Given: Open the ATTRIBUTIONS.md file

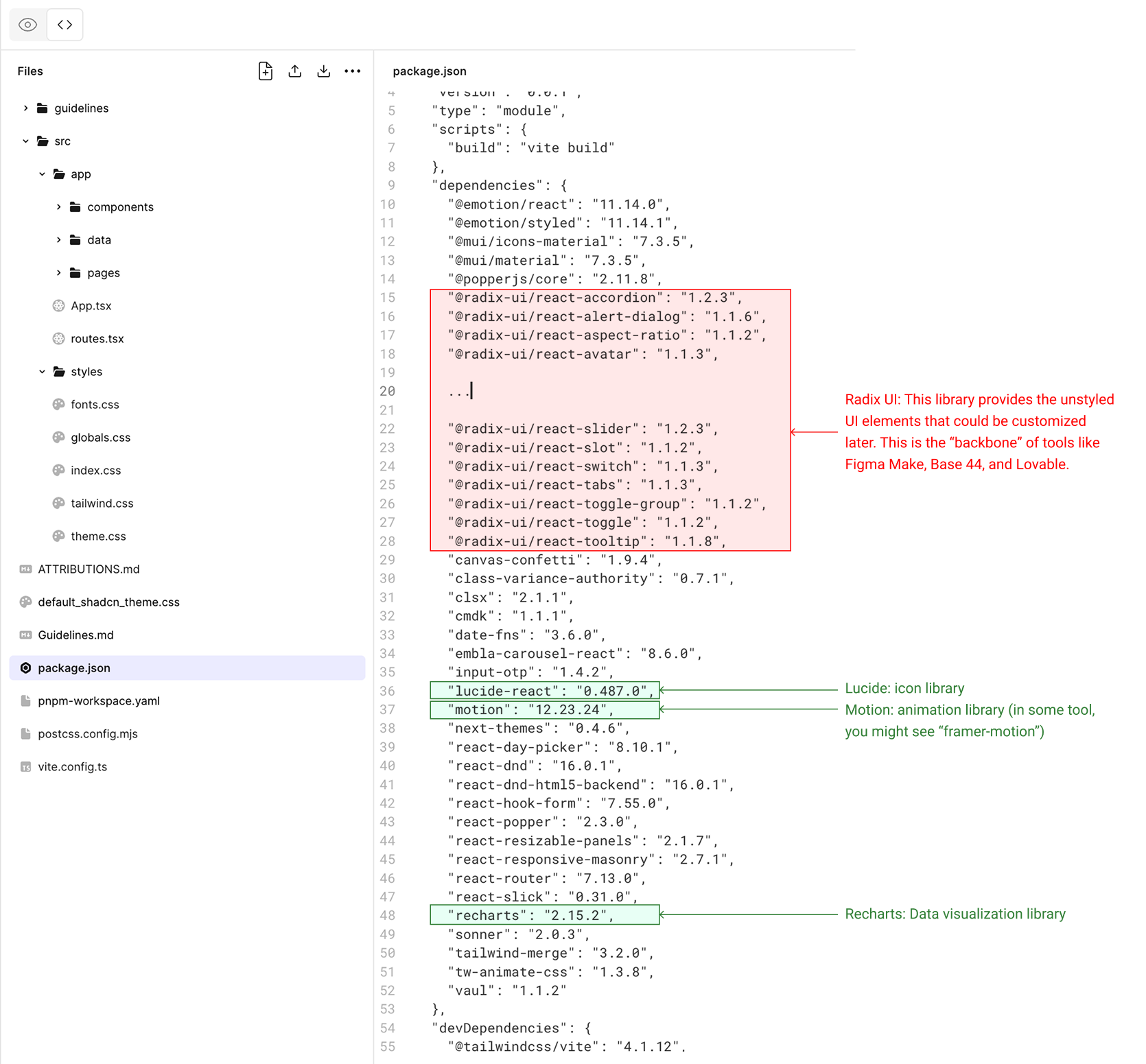Looking at the screenshot, I should pos(89,569).
